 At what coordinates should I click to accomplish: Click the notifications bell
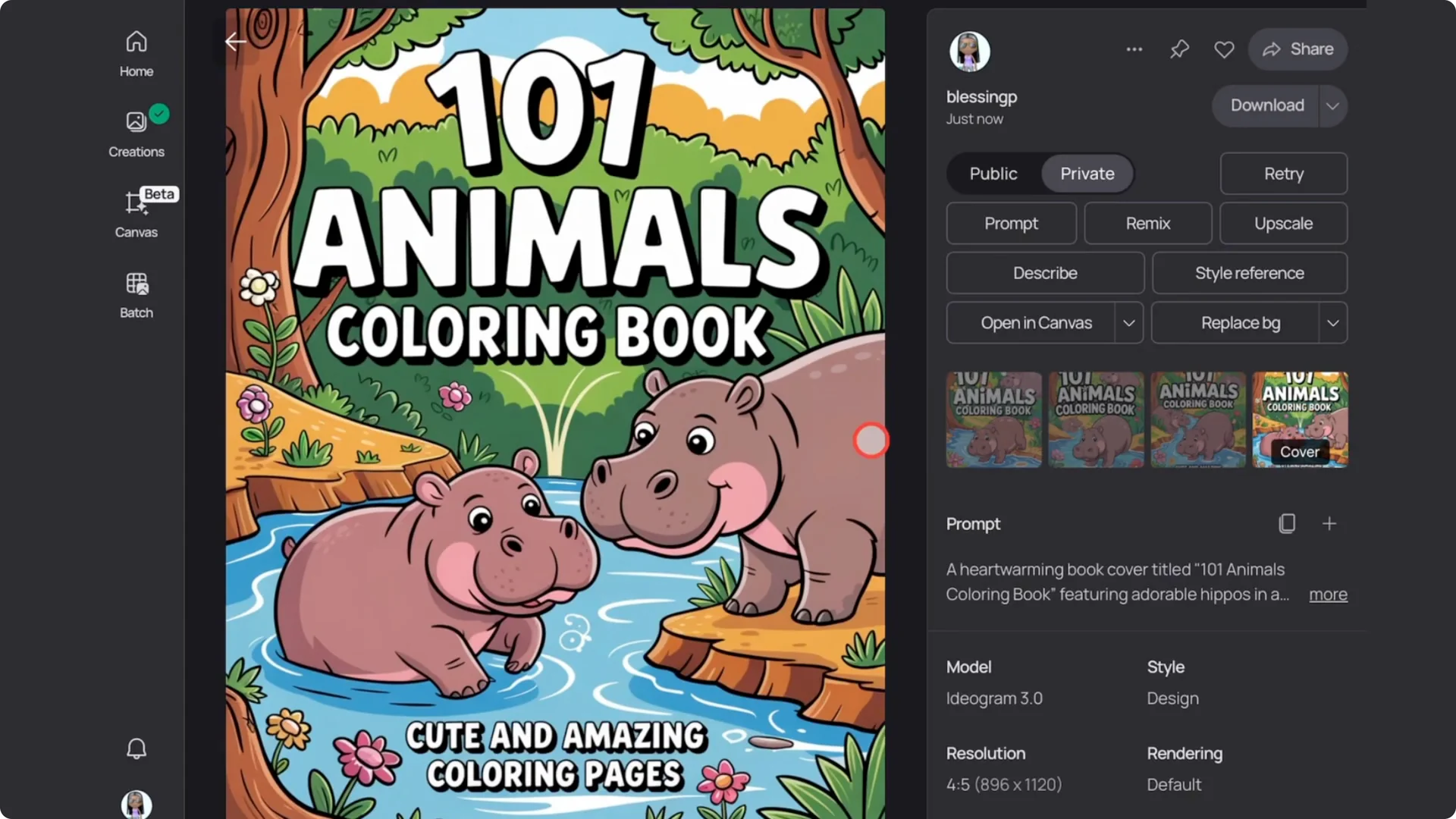click(x=136, y=748)
